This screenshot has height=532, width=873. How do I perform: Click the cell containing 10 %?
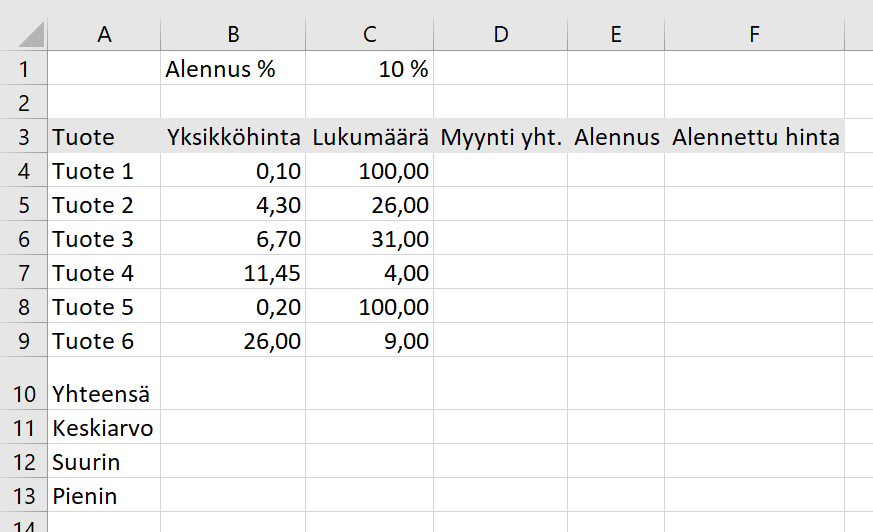[x=370, y=68]
